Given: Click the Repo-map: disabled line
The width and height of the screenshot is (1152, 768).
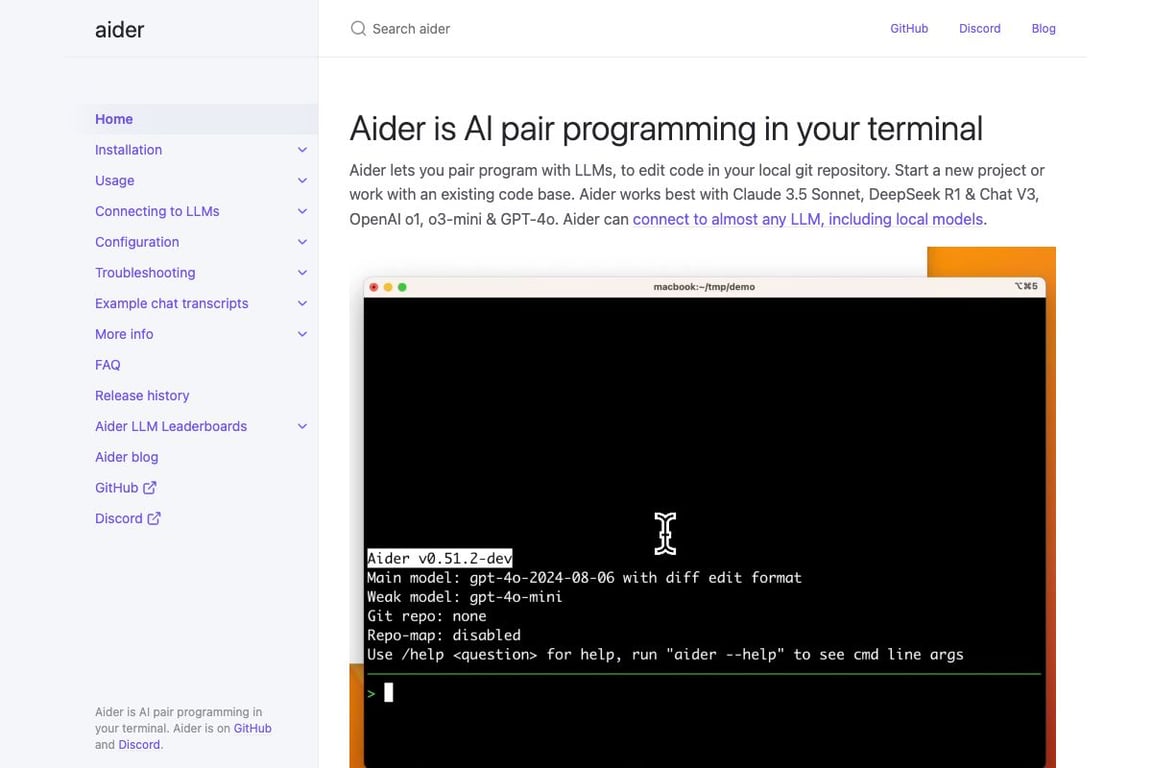Looking at the screenshot, I should click(444, 635).
